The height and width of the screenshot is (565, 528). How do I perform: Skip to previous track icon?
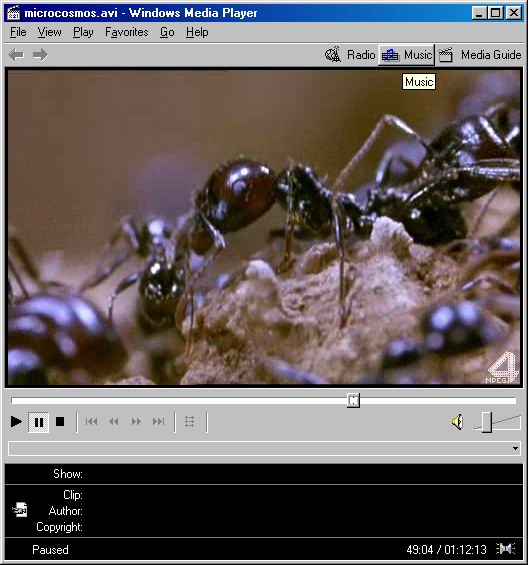92,421
